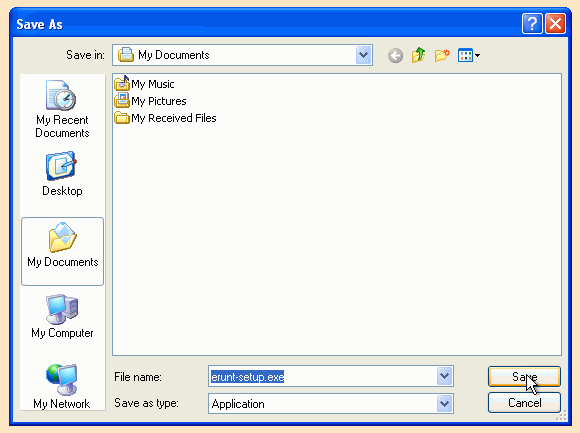Image resolution: width=580 pixels, height=433 pixels.
Task: Click the Cancel button
Action: (x=524, y=402)
